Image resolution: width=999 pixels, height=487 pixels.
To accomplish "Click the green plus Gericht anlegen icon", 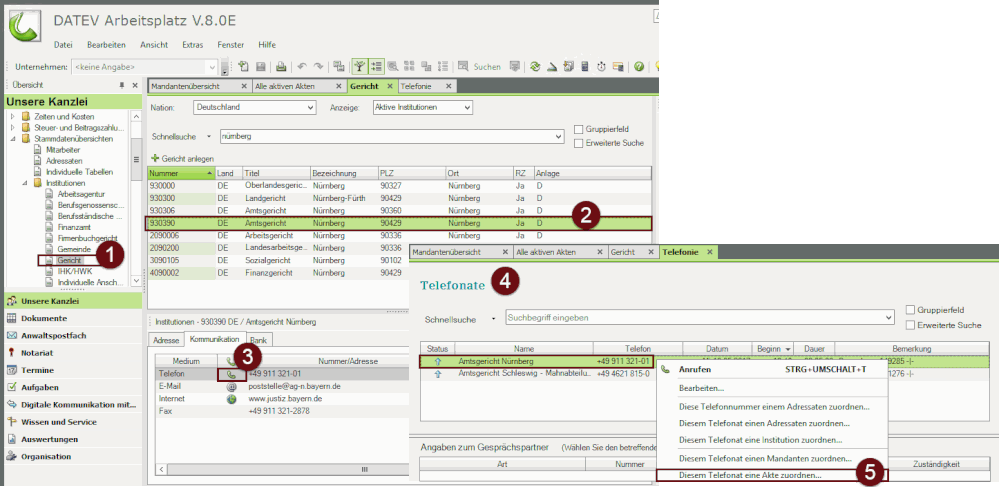I will coord(154,158).
